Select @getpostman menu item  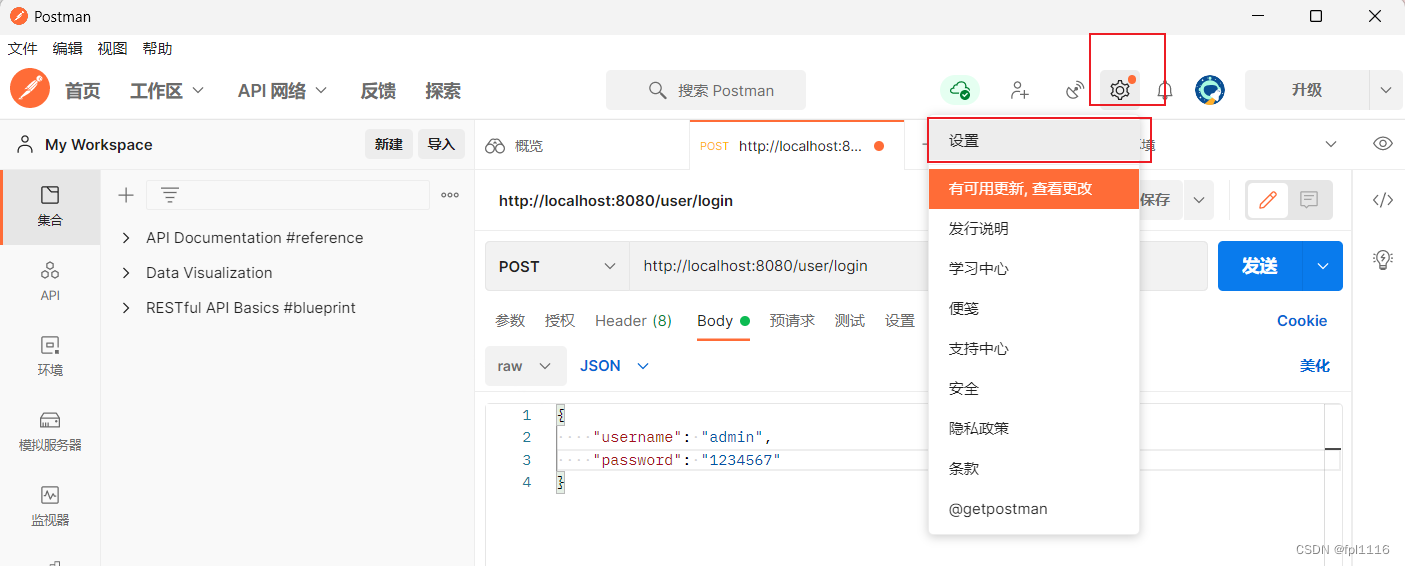pos(1034,509)
